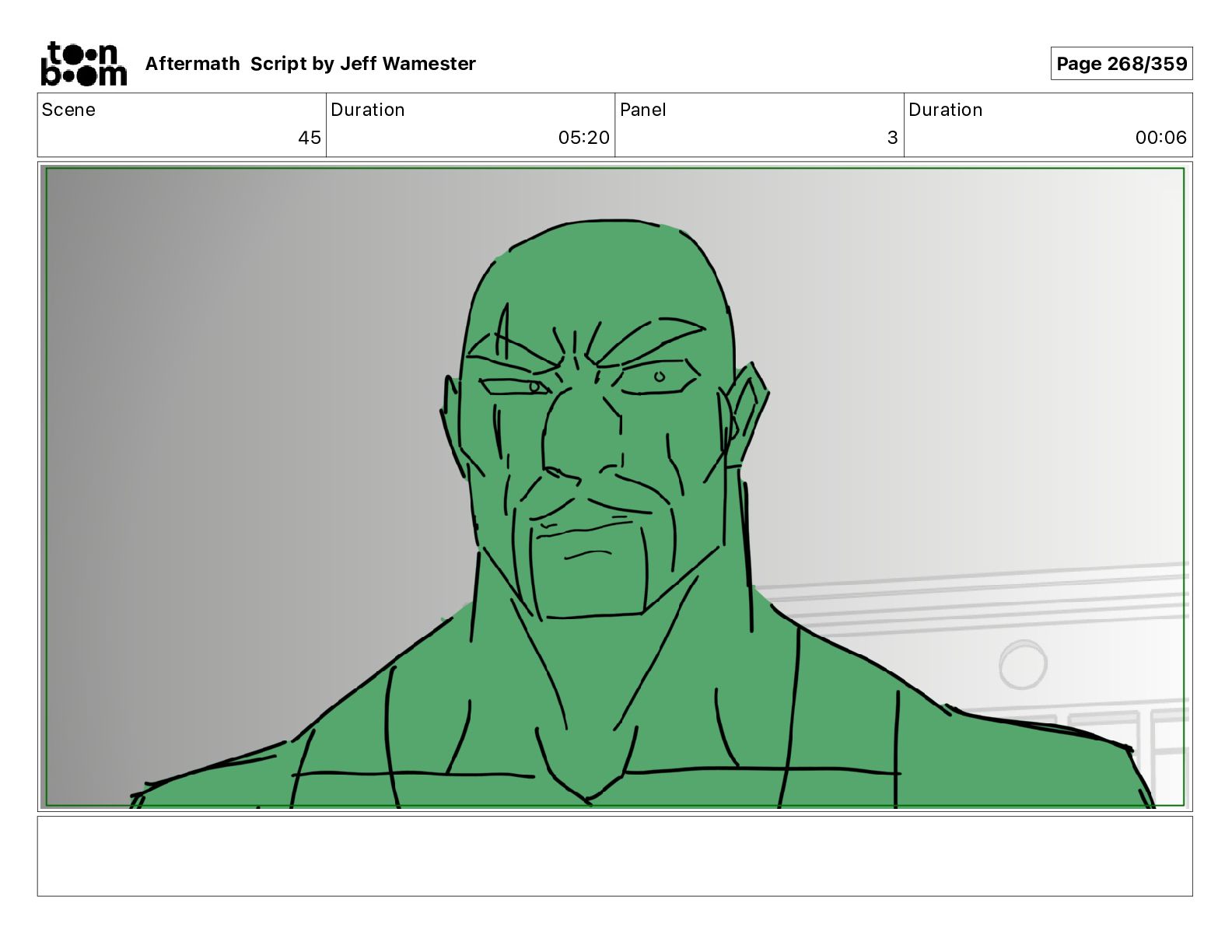Click the Toon Boom logo
This screenshot has width=1232, height=952.
[x=83, y=63]
